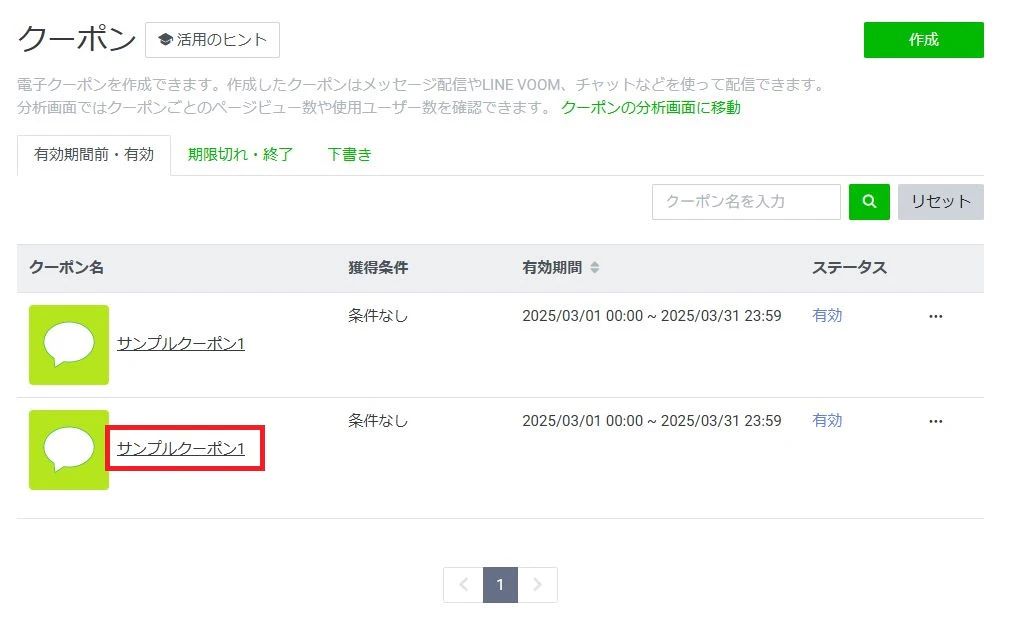Switch to 有効期間前・有効 tab
This screenshot has width=1019, height=621.
94,155
